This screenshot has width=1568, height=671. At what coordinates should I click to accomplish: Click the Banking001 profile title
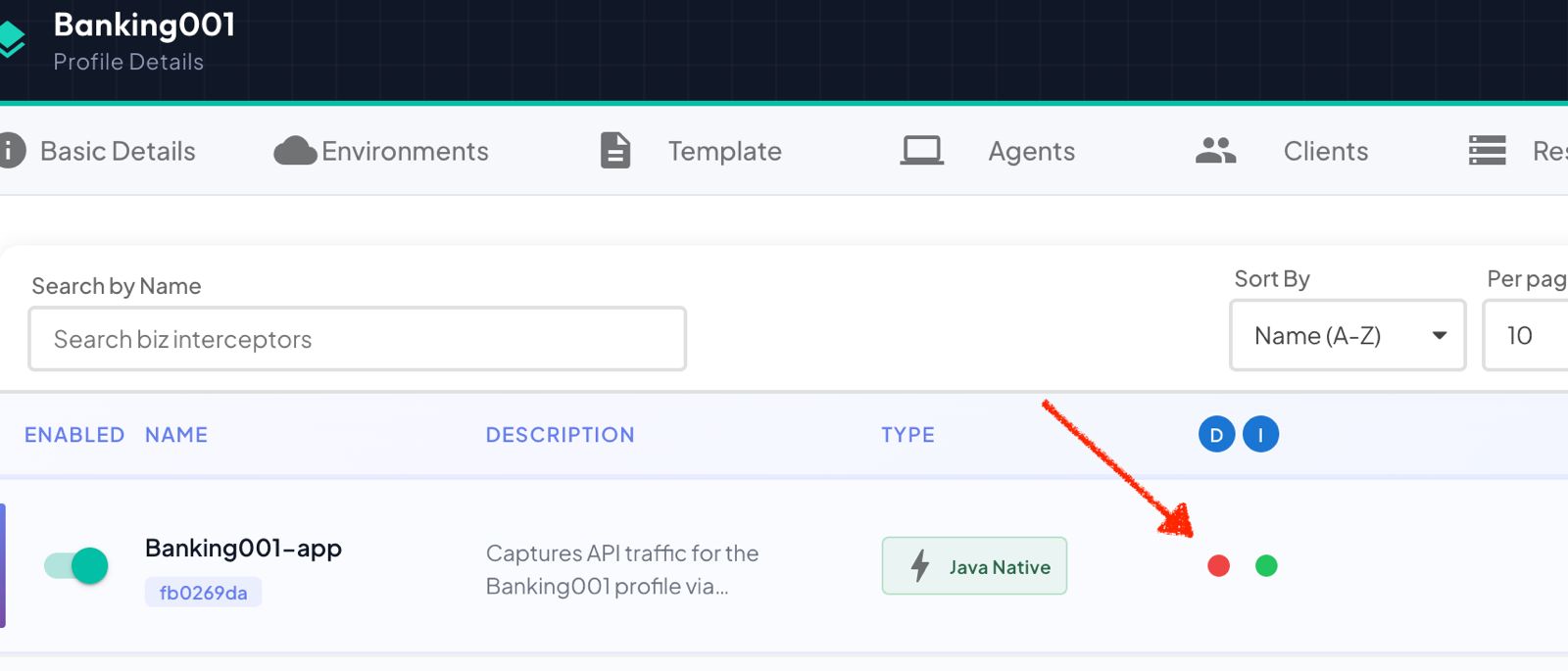point(144,24)
